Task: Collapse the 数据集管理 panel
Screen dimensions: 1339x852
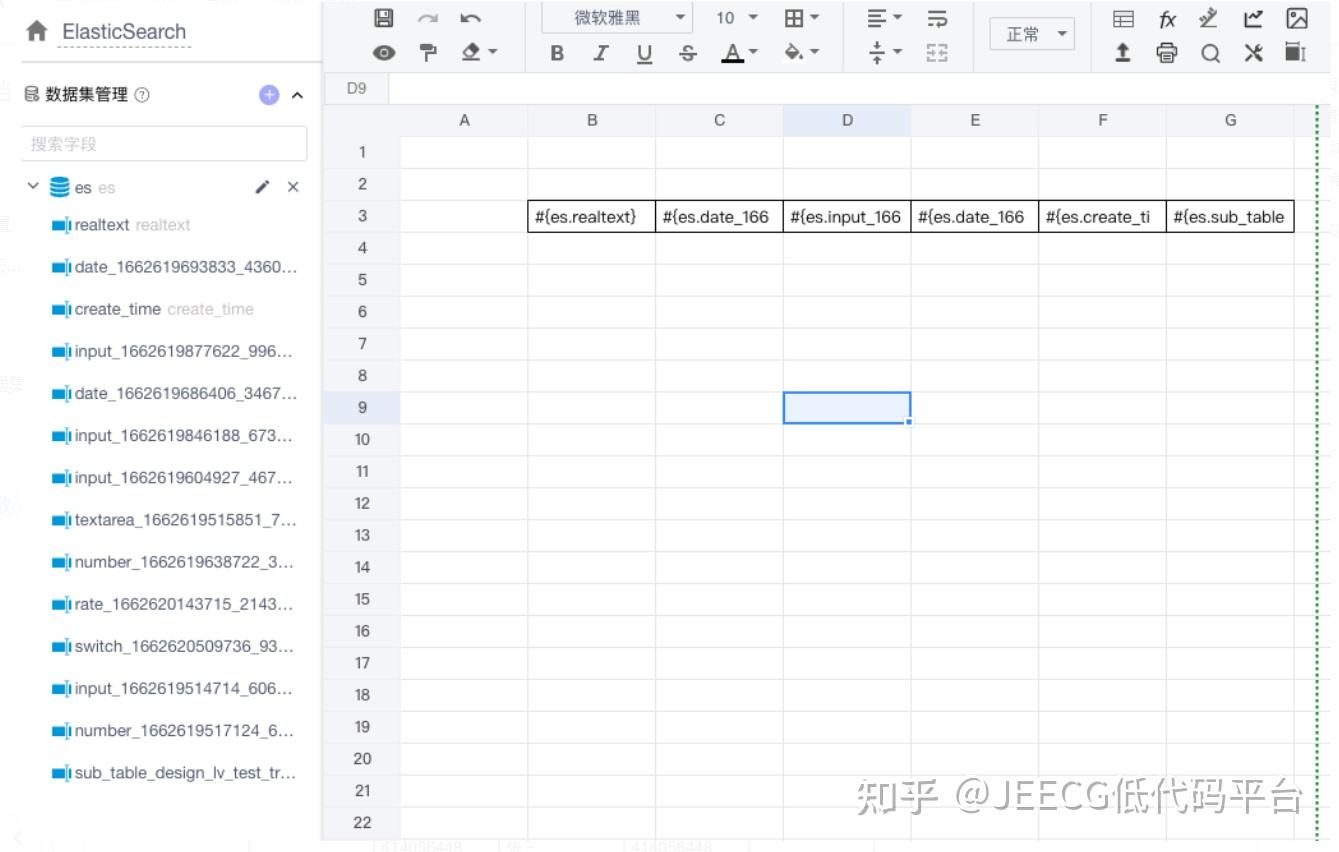Action: coord(297,95)
